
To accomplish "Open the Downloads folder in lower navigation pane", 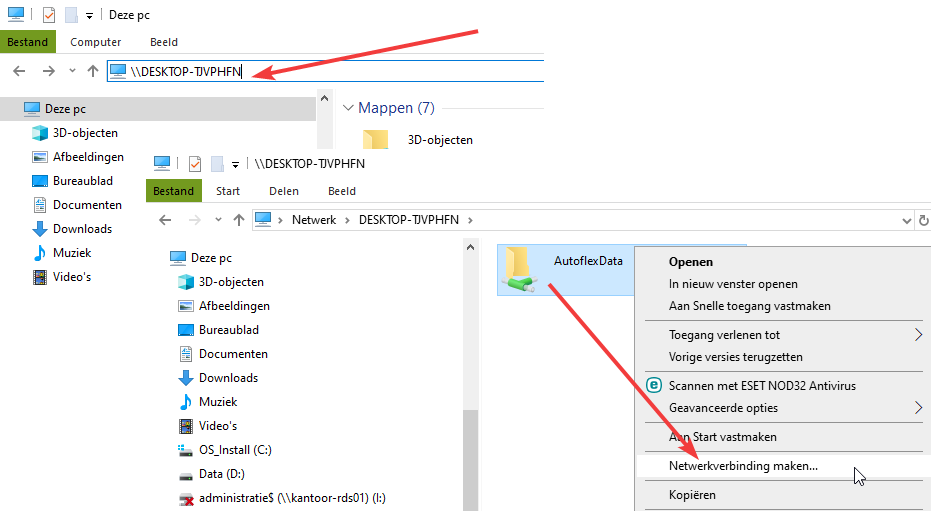I will click(228, 378).
